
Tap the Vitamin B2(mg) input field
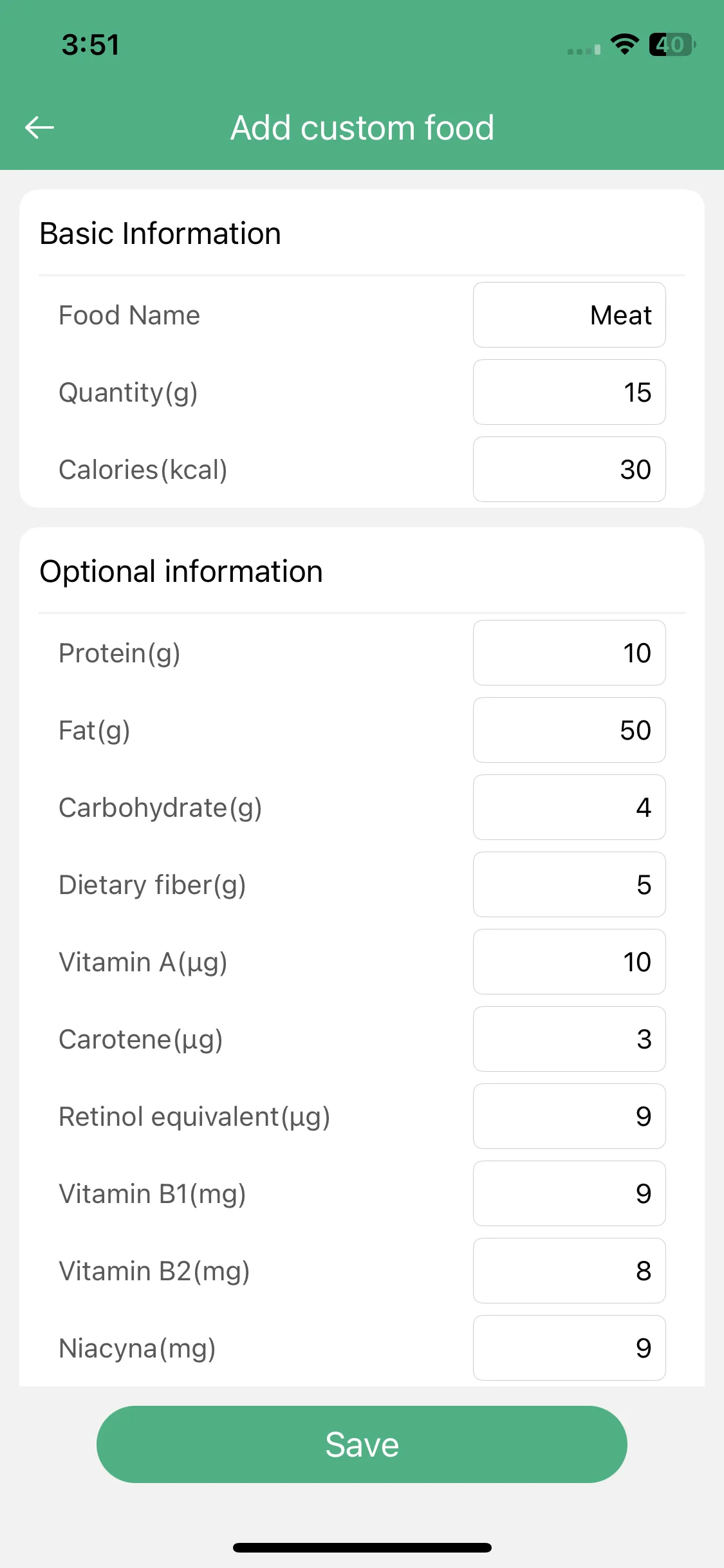570,1271
